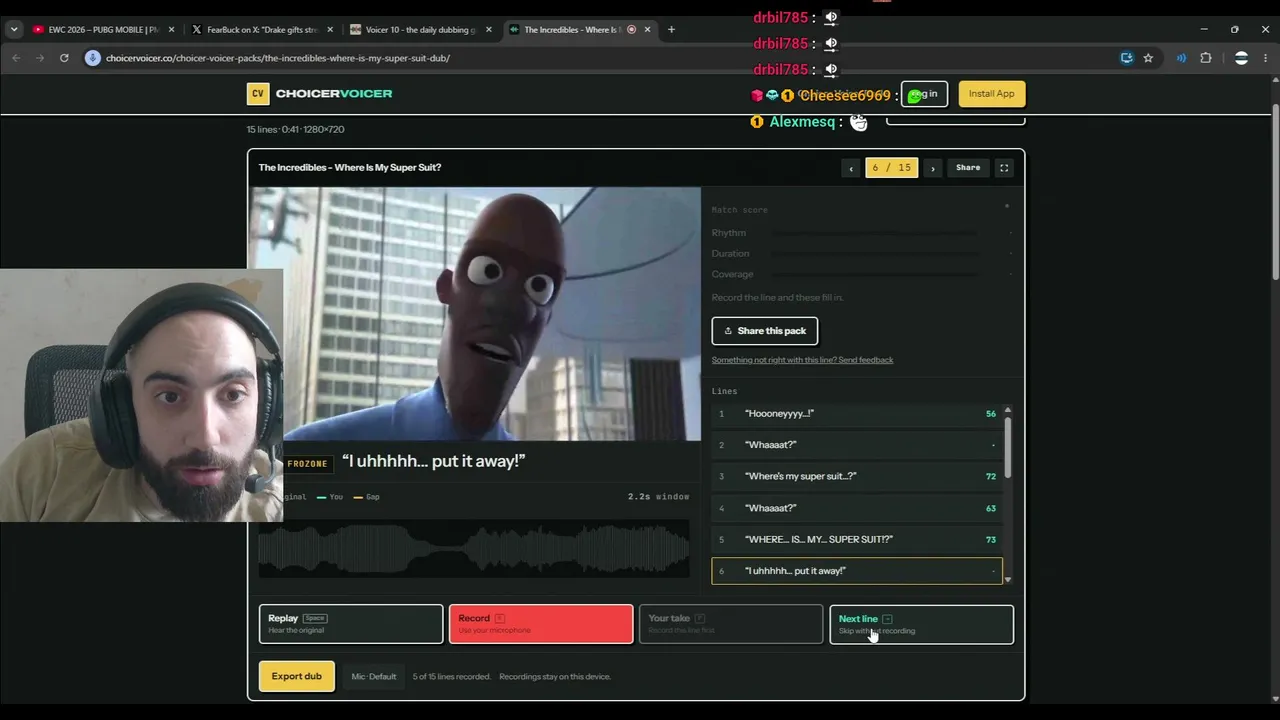Click the audio-playing speaker icon in the toolbar

coord(1181,58)
